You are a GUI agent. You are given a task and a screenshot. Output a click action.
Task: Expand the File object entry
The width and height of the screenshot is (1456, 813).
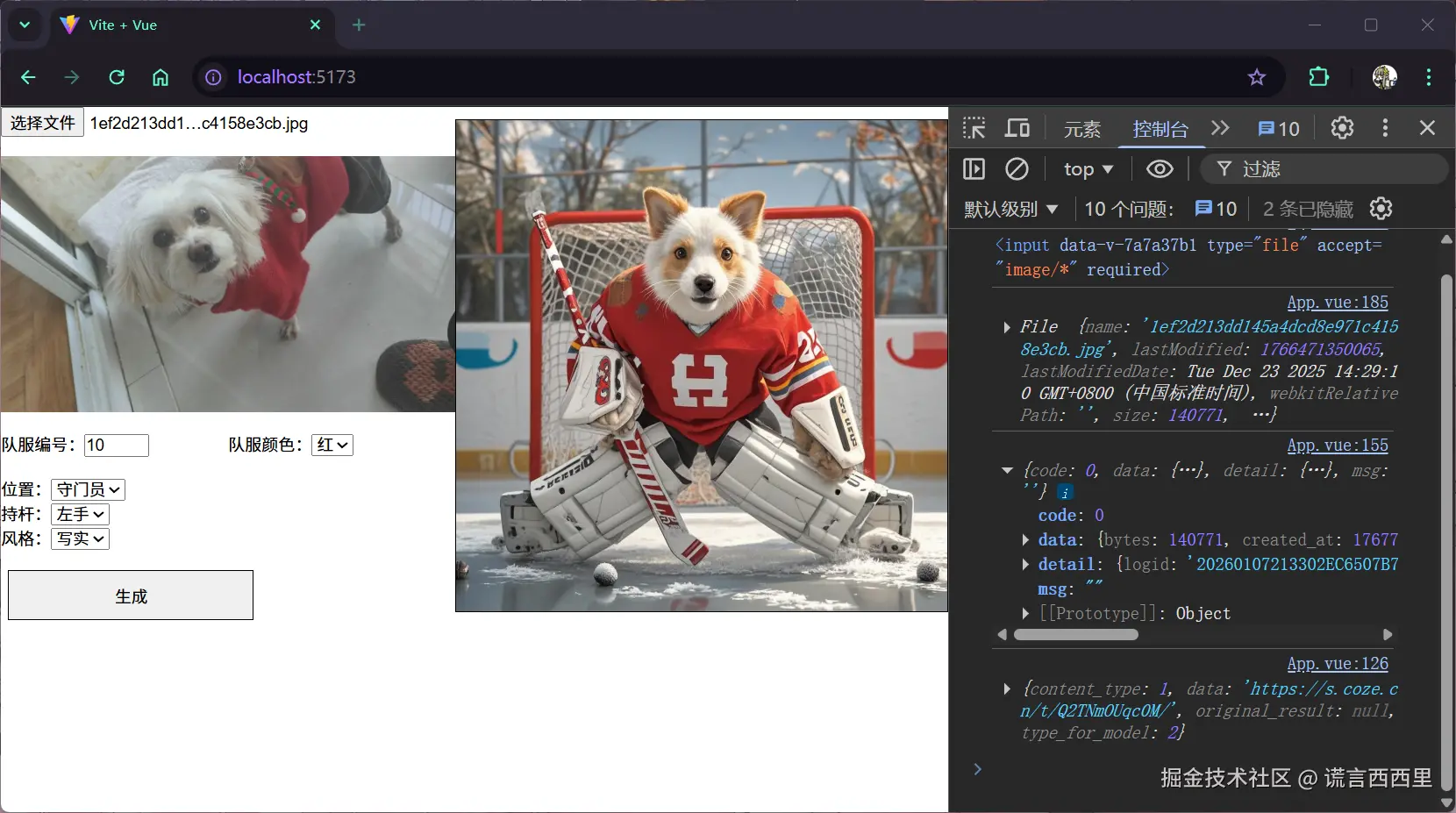click(1007, 327)
